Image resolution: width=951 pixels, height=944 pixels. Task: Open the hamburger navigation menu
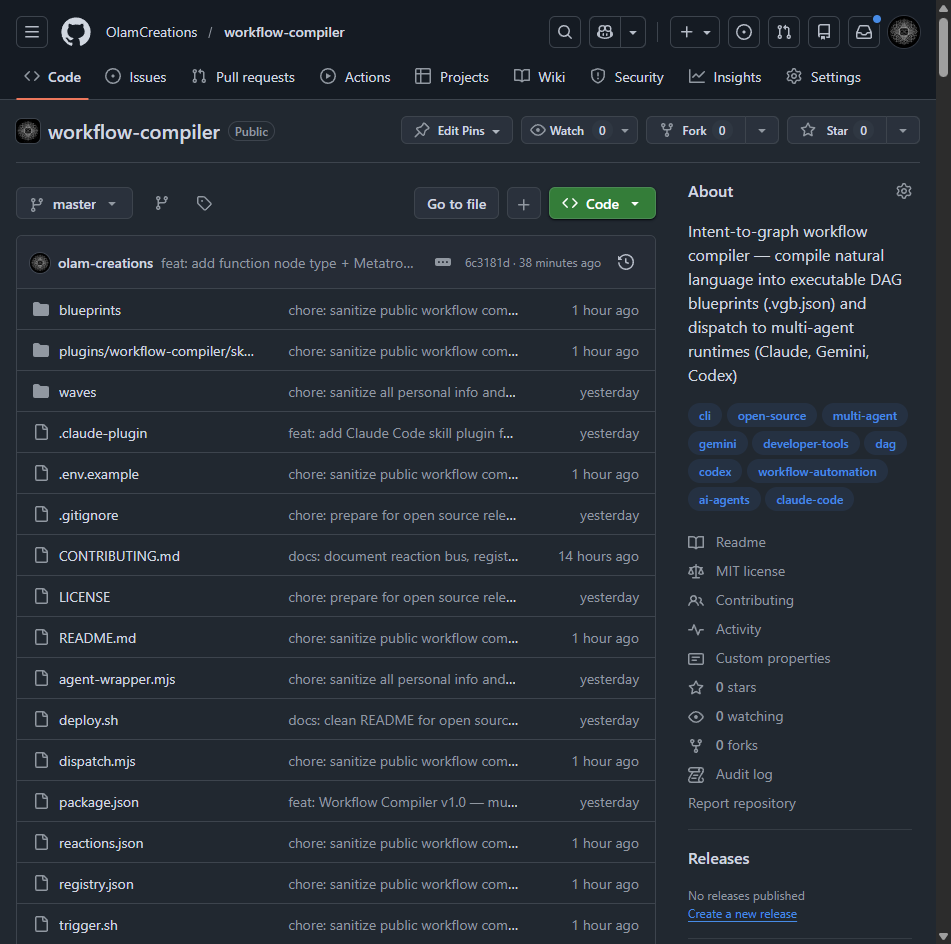[x=32, y=32]
